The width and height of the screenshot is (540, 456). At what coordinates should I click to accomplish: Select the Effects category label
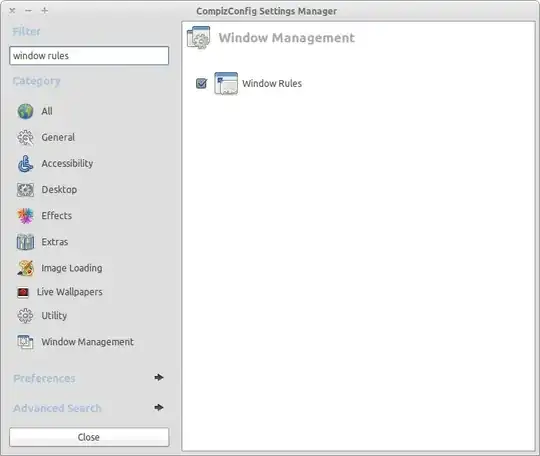point(56,216)
